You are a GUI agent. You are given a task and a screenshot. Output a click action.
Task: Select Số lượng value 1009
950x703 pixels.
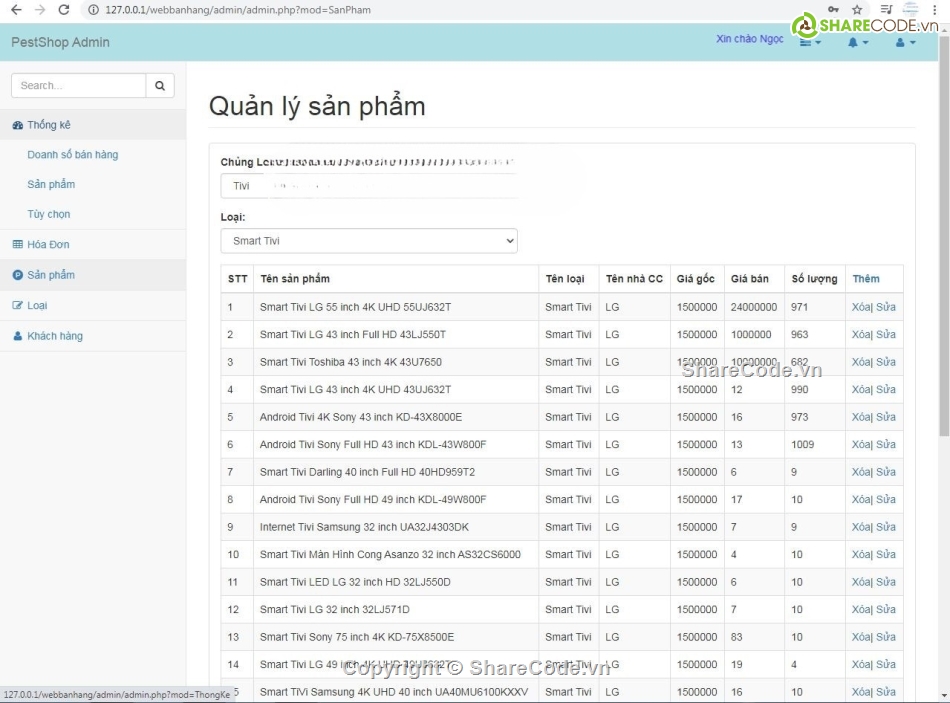(802, 444)
